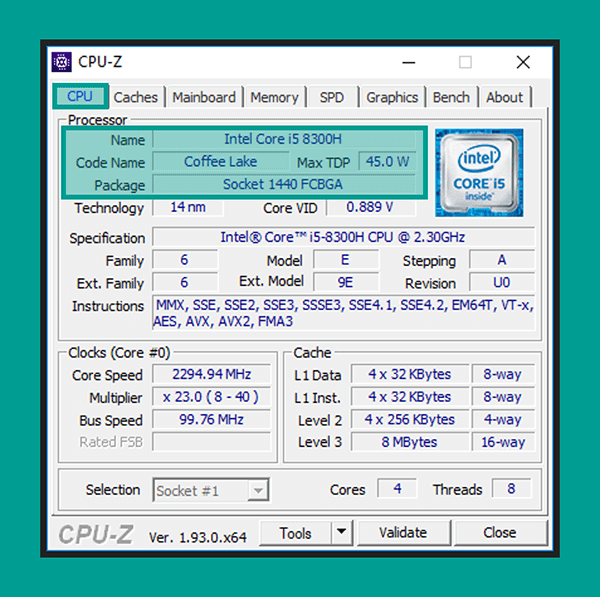Viewport: 600px width, 597px height.
Task: Click the Close button at bottom
Action: [500, 533]
